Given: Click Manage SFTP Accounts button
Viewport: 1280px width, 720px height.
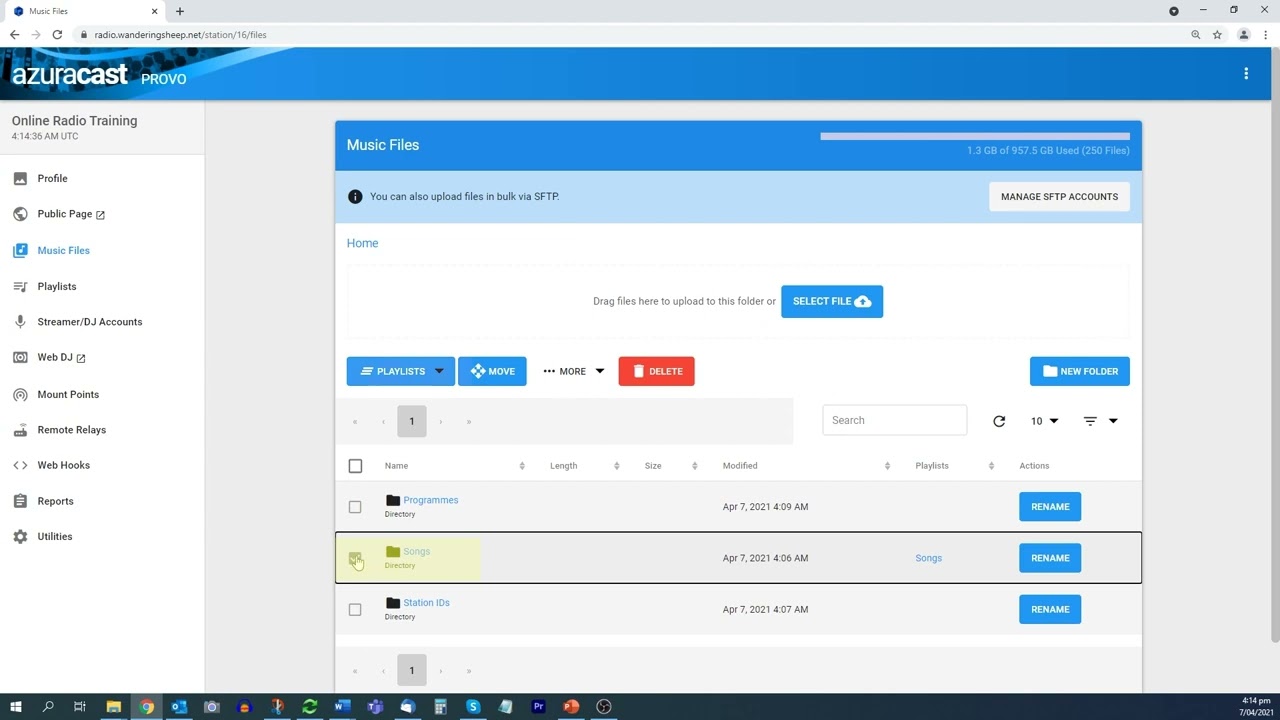Looking at the screenshot, I should [x=1059, y=197].
